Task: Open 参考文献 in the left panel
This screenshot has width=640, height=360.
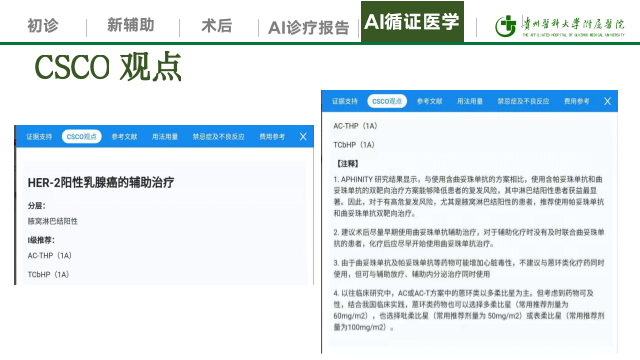Action: [124, 137]
